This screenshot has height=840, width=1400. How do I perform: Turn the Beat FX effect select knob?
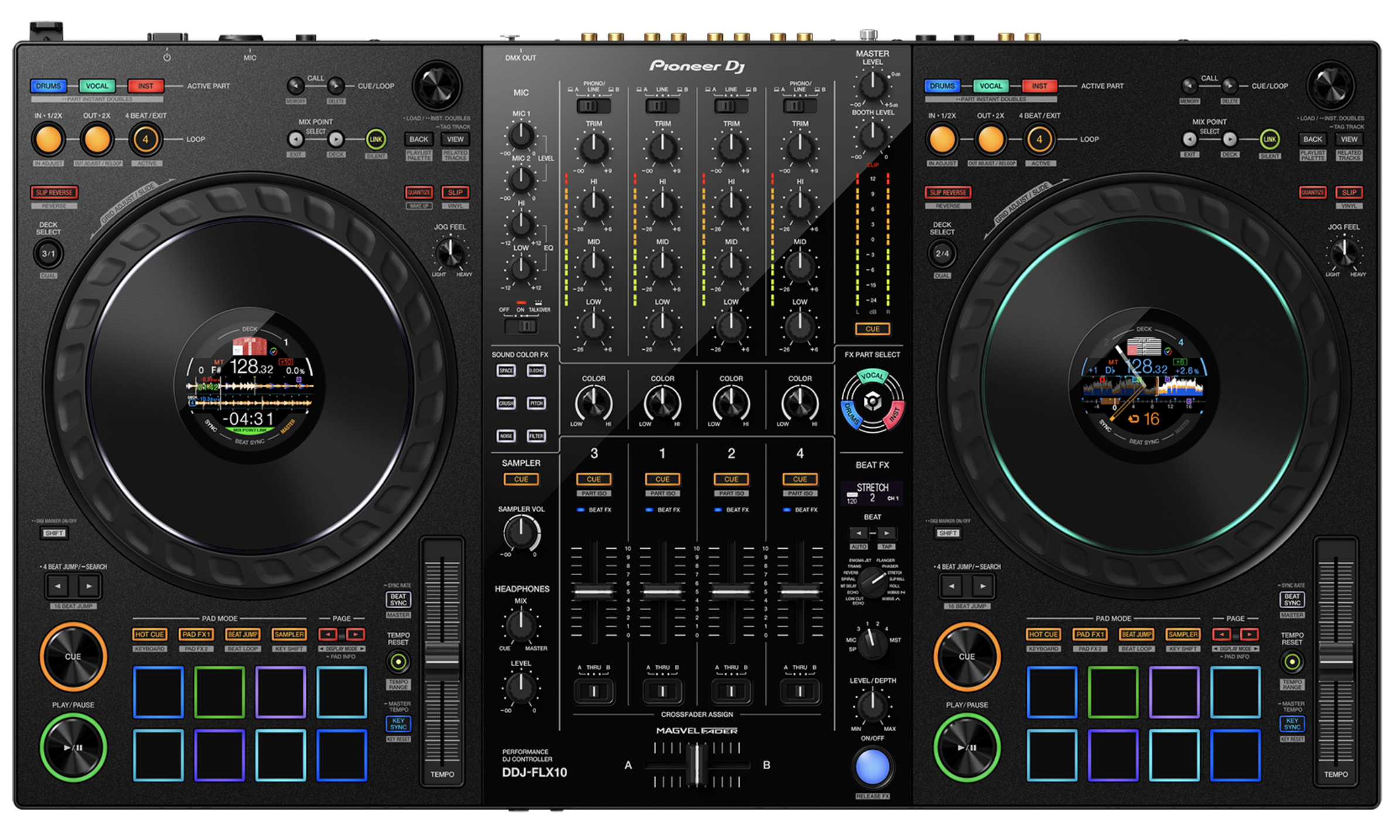(x=872, y=583)
